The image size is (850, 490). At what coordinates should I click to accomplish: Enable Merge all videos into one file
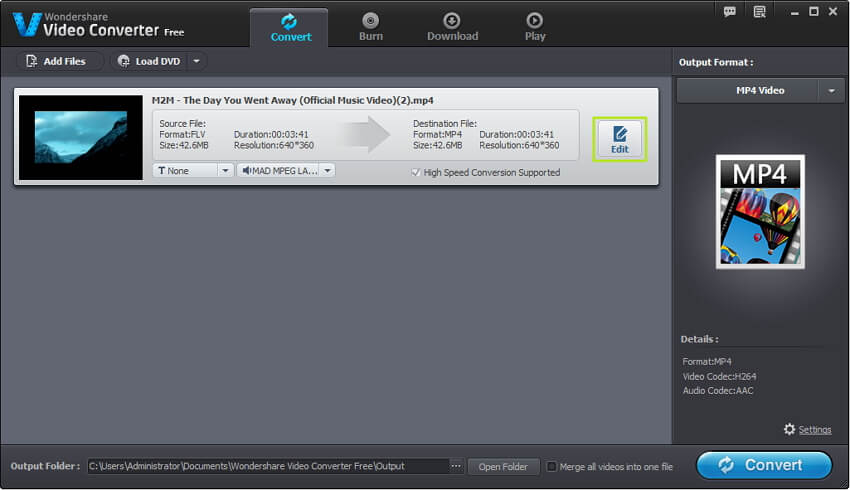[x=551, y=467]
